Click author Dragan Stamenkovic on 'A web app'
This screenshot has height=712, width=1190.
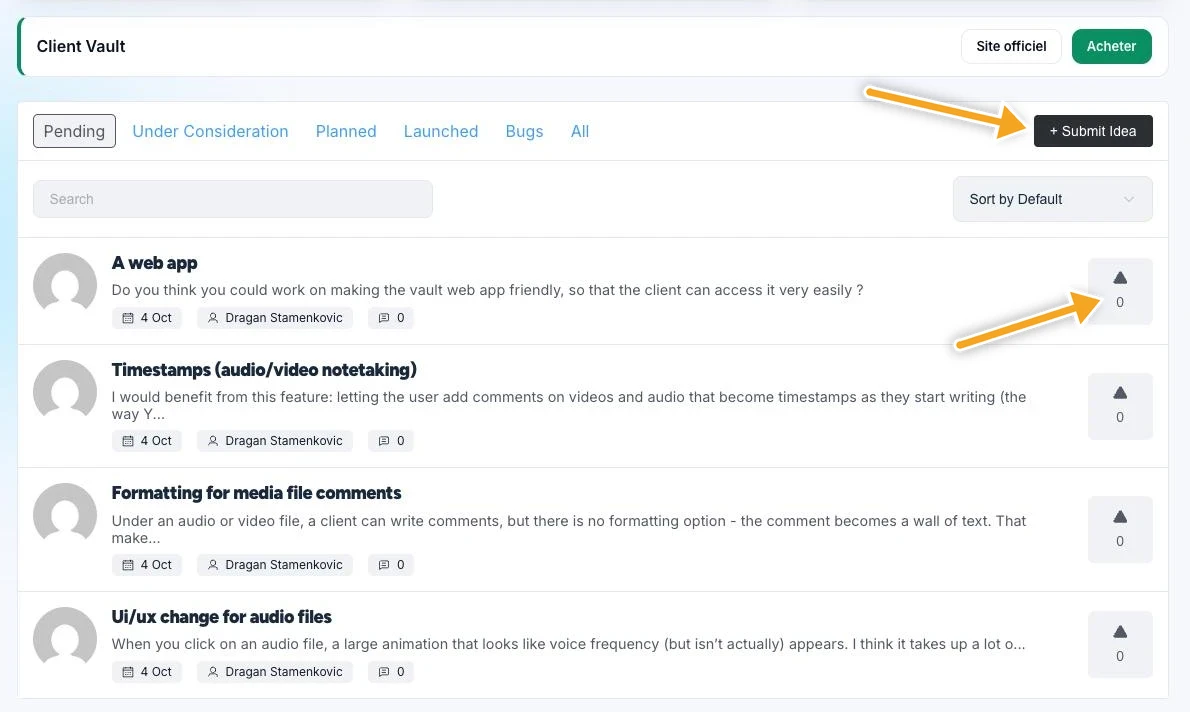tap(275, 318)
